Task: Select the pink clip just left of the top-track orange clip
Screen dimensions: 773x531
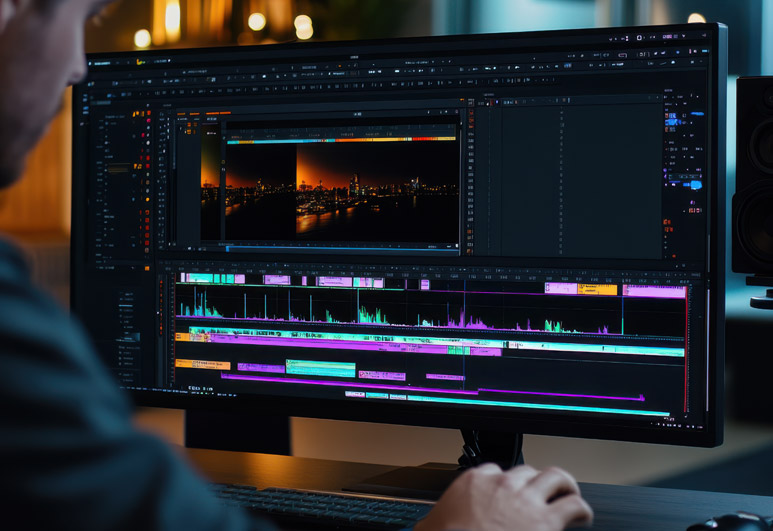Action: [x=561, y=288]
